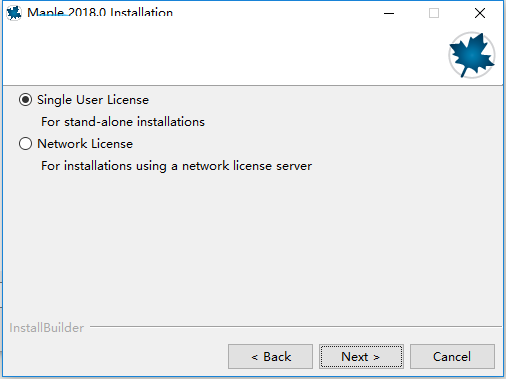Viewport: 506px width, 379px height.
Task: Click 'For stand-alone installations' description
Action: 123,122
